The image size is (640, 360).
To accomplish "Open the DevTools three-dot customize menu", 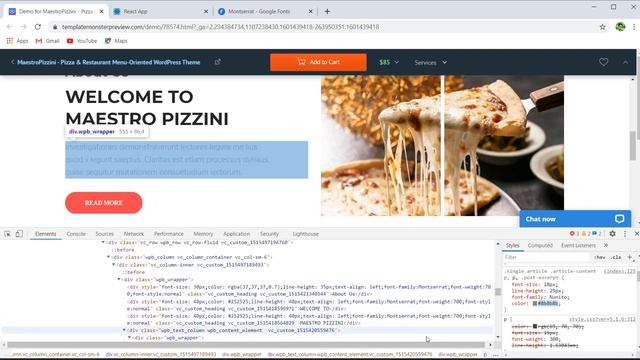I will point(624,233).
